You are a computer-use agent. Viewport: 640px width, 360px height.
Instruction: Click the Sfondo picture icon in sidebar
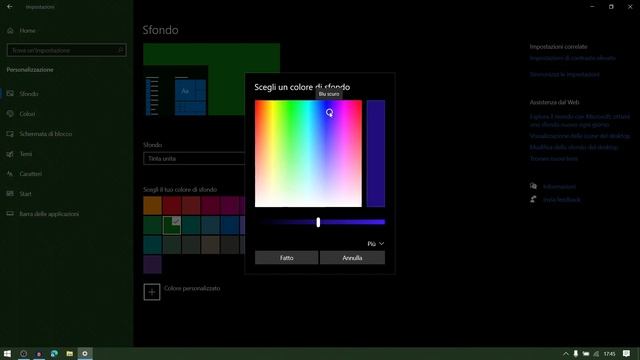[x=10, y=94]
